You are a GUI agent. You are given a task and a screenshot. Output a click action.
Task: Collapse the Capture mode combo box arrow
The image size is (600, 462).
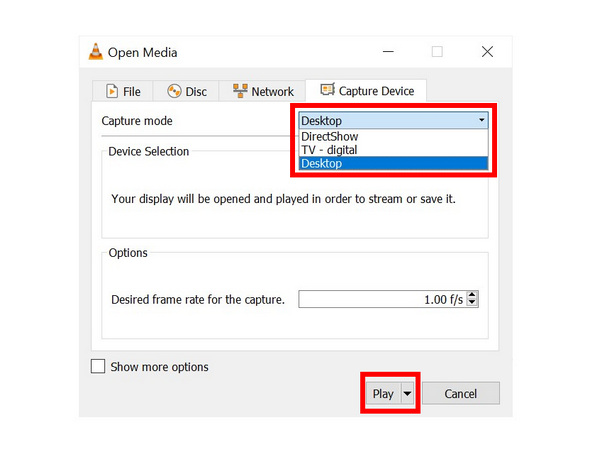point(481,120)
